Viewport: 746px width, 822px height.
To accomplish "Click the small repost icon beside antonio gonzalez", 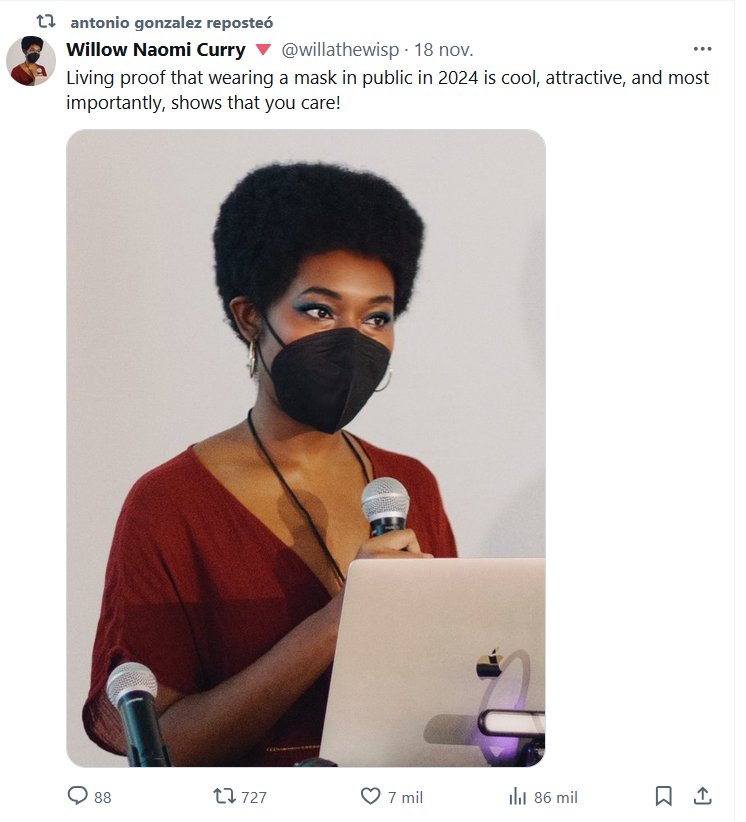I will tap(46, 21).
